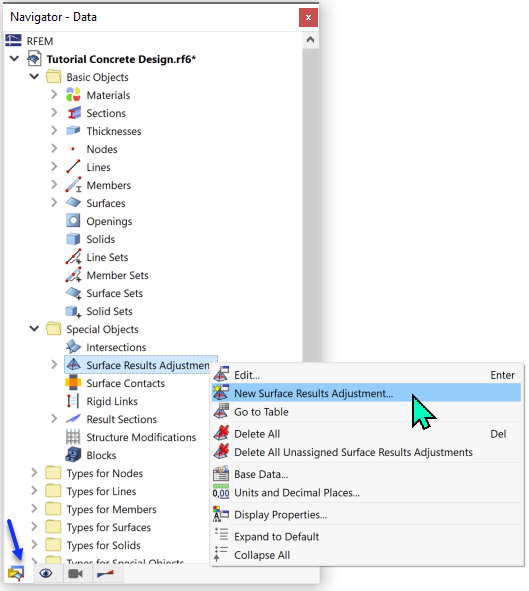Screen dimensions: 529x591
Task: Click the Lines icon
Action: pos(73,167)
